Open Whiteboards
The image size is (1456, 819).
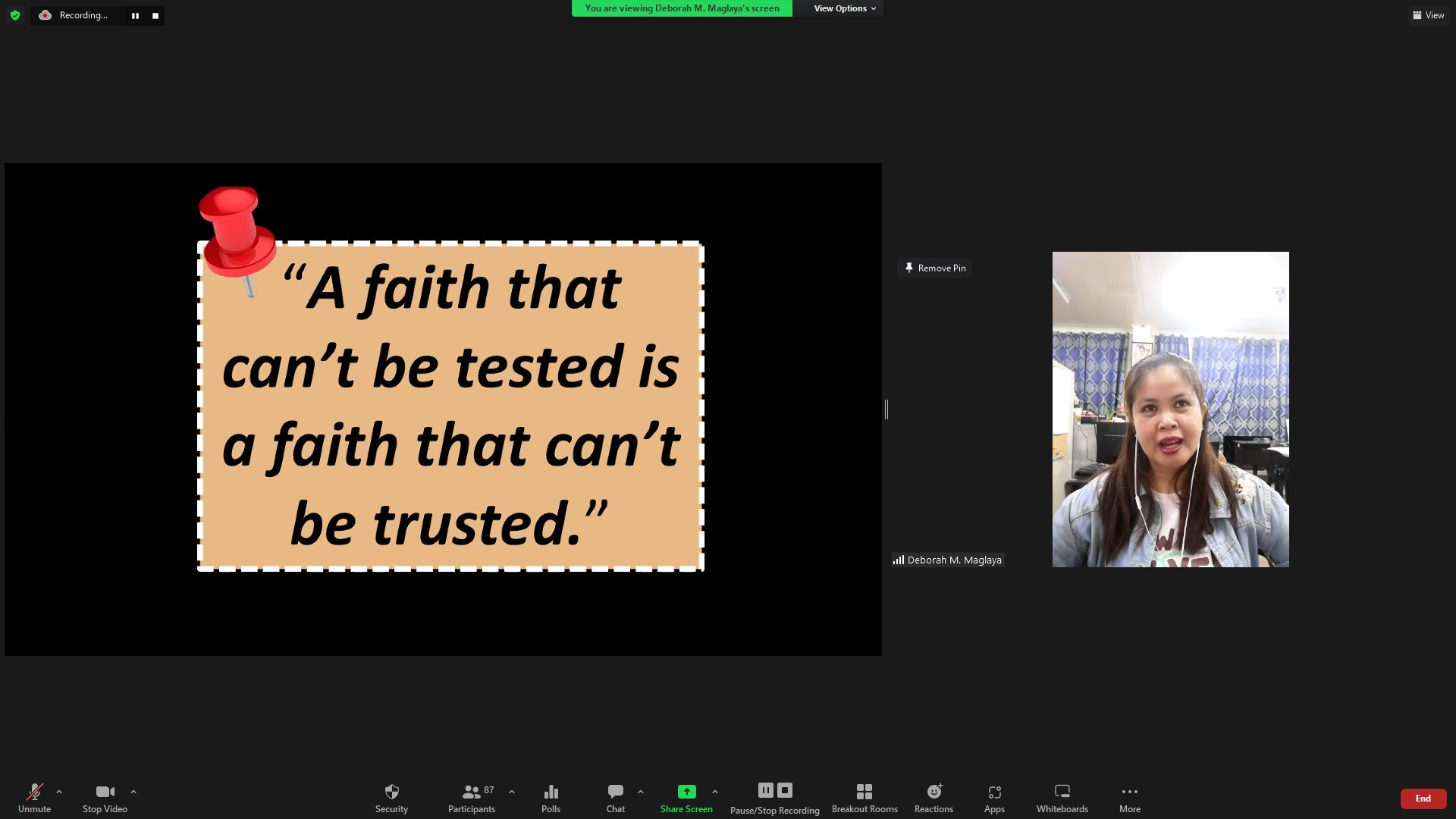1062,798
